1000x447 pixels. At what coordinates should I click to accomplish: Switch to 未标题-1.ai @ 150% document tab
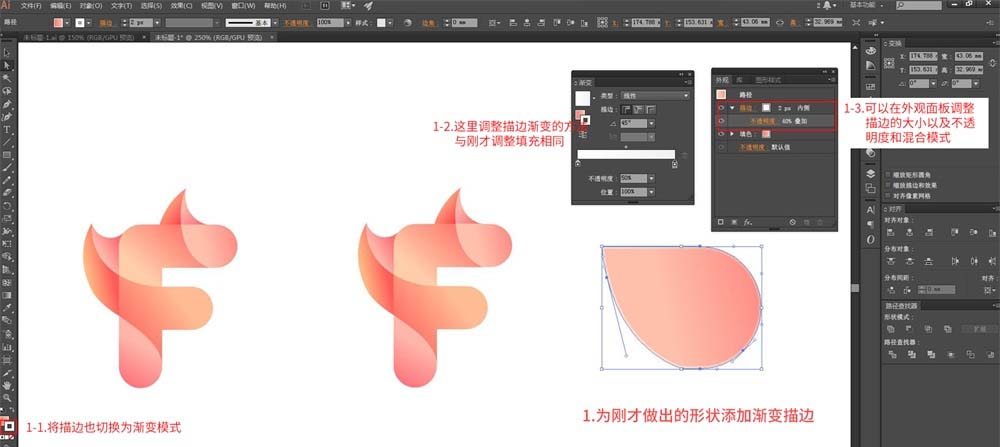click(x=78, y=38)
